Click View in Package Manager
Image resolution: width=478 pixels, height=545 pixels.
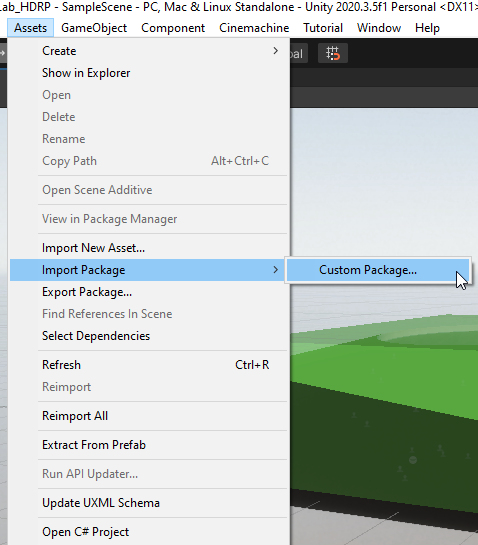pyautogui.click(x=148, y=219)
